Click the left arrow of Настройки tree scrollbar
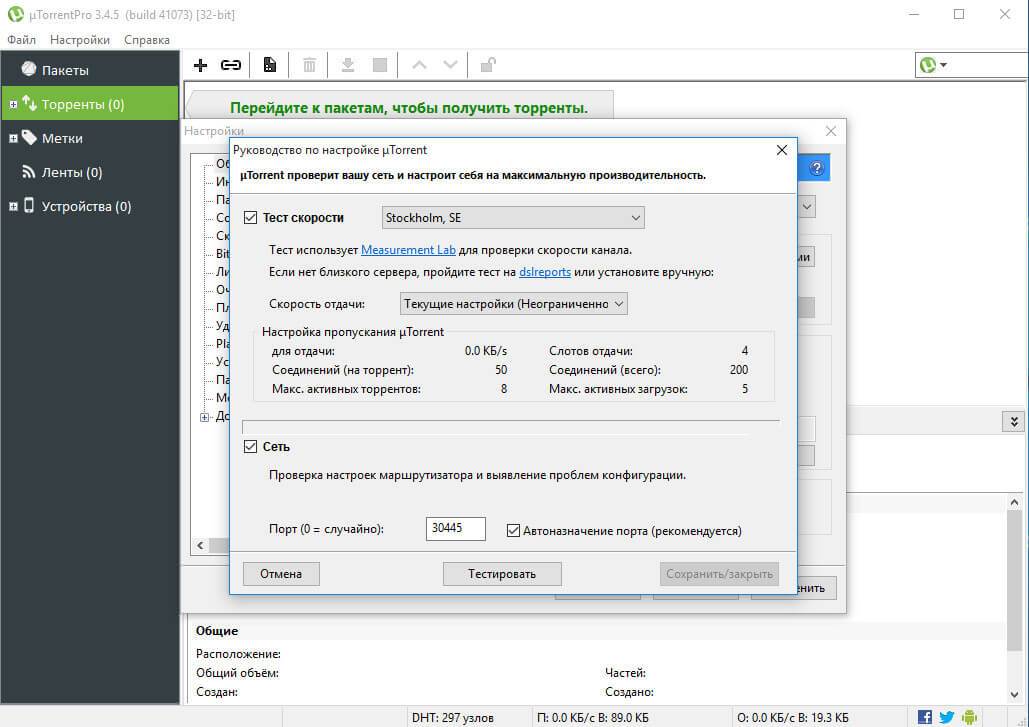1029x727 pixels. 200,545
